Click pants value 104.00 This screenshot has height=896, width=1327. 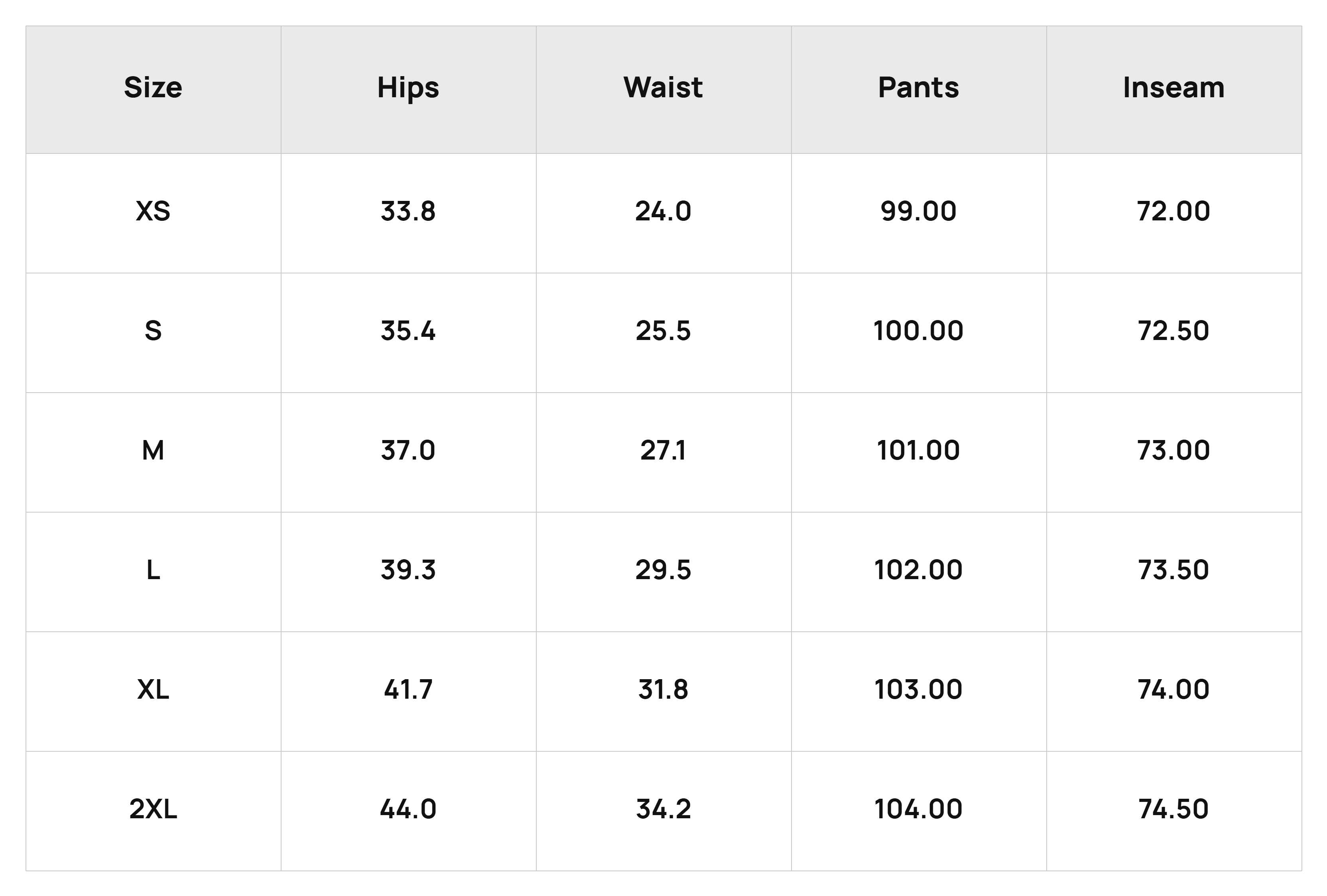pos(919,810)
